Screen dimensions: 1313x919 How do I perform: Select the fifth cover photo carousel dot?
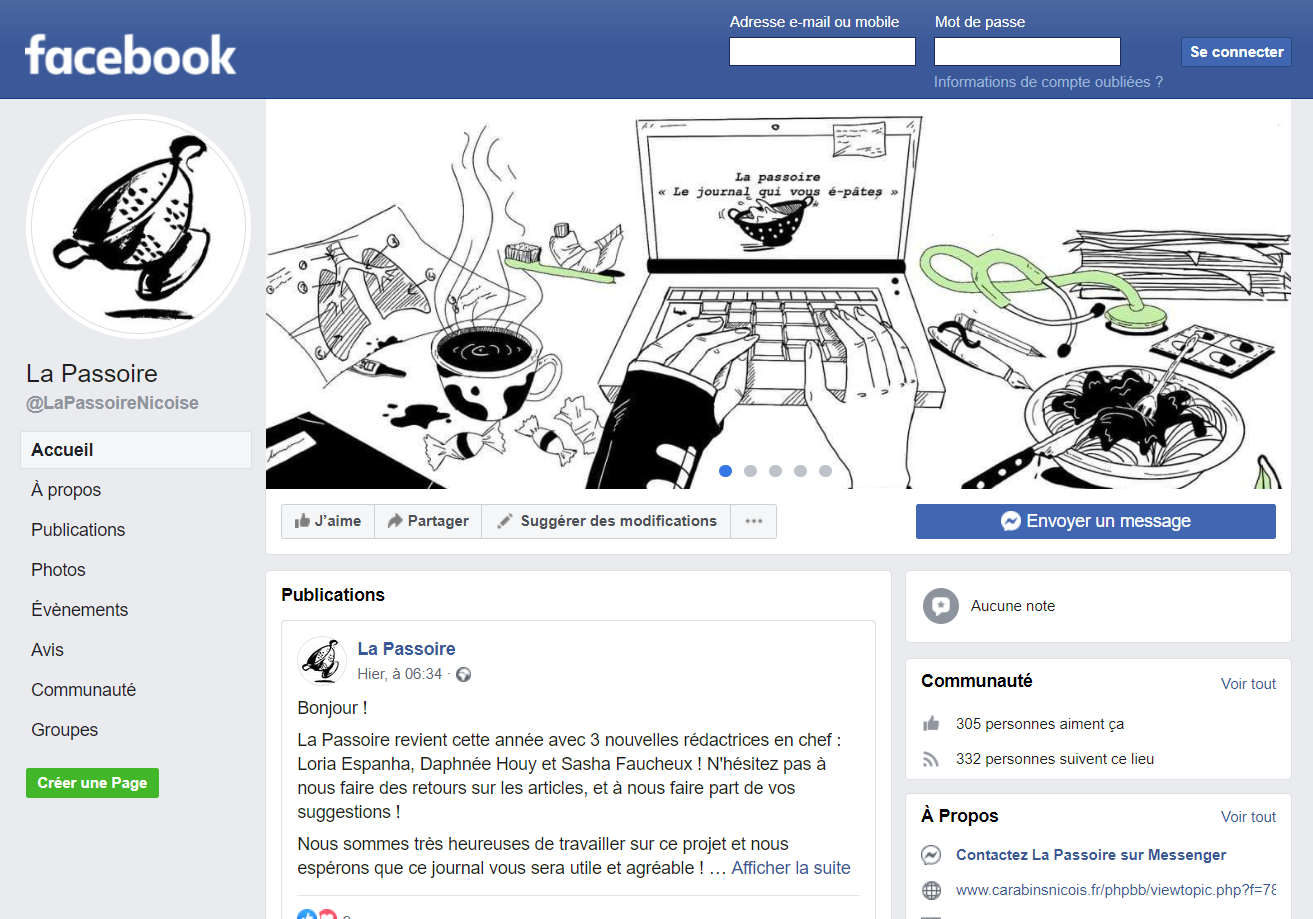825,471
